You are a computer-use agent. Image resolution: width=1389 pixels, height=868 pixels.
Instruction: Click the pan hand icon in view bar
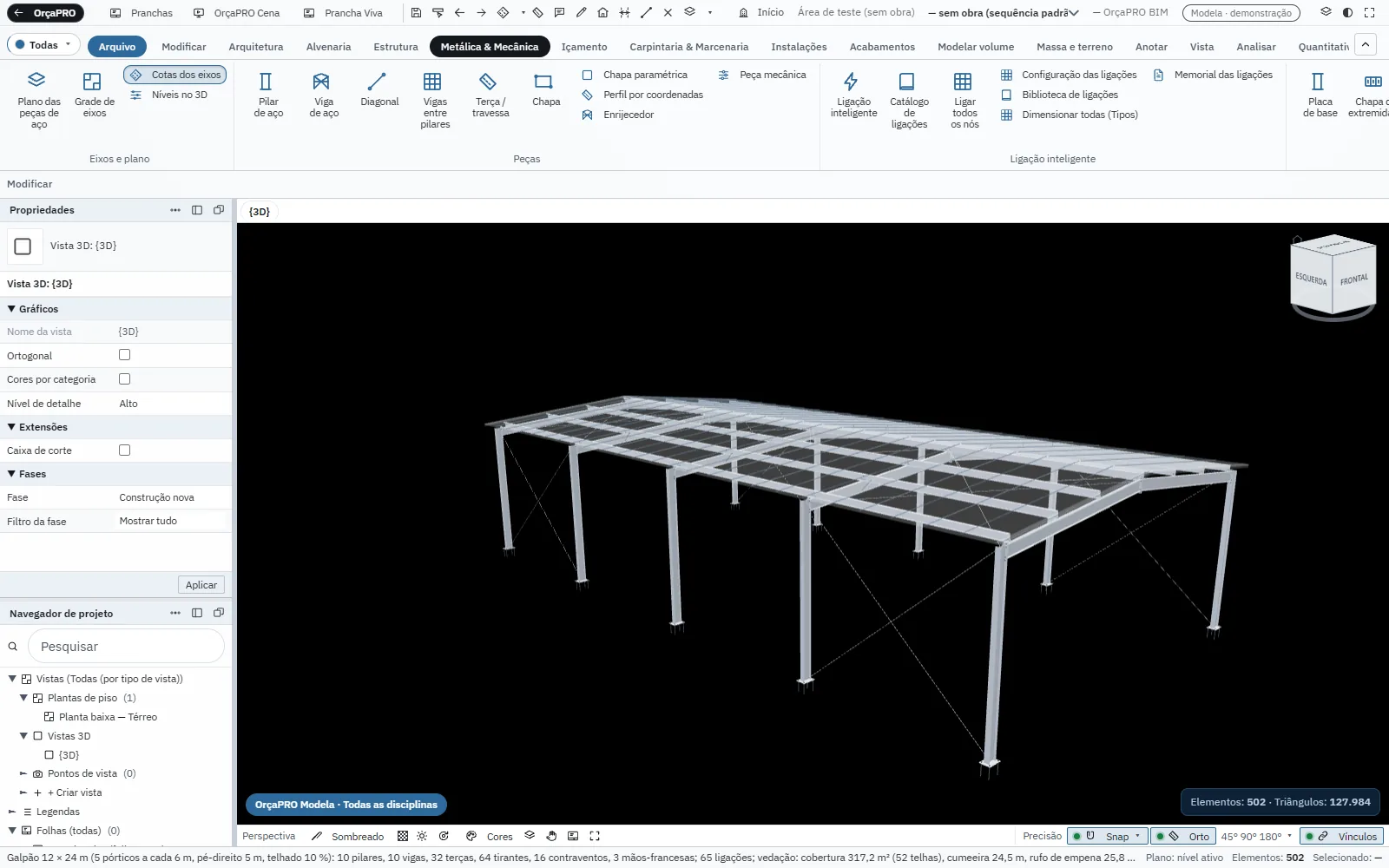(551, 836)
